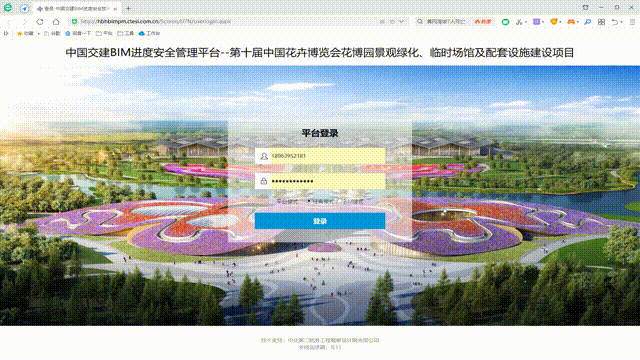Select the first mode radio button
This screenshot has width=640, height=360.
click(x=309, y=201)
